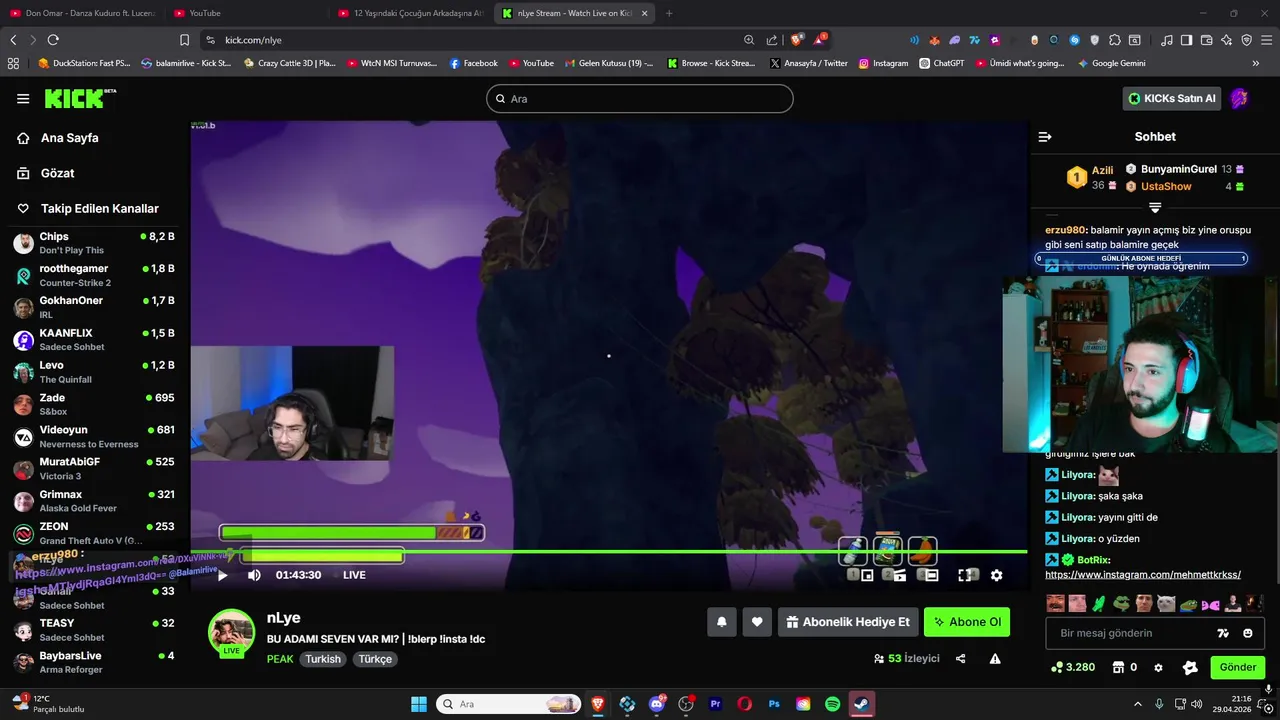The height and width of the screenshot is (720, 1280).
Task: Open the Levo channel
Action: click(95, 372)
